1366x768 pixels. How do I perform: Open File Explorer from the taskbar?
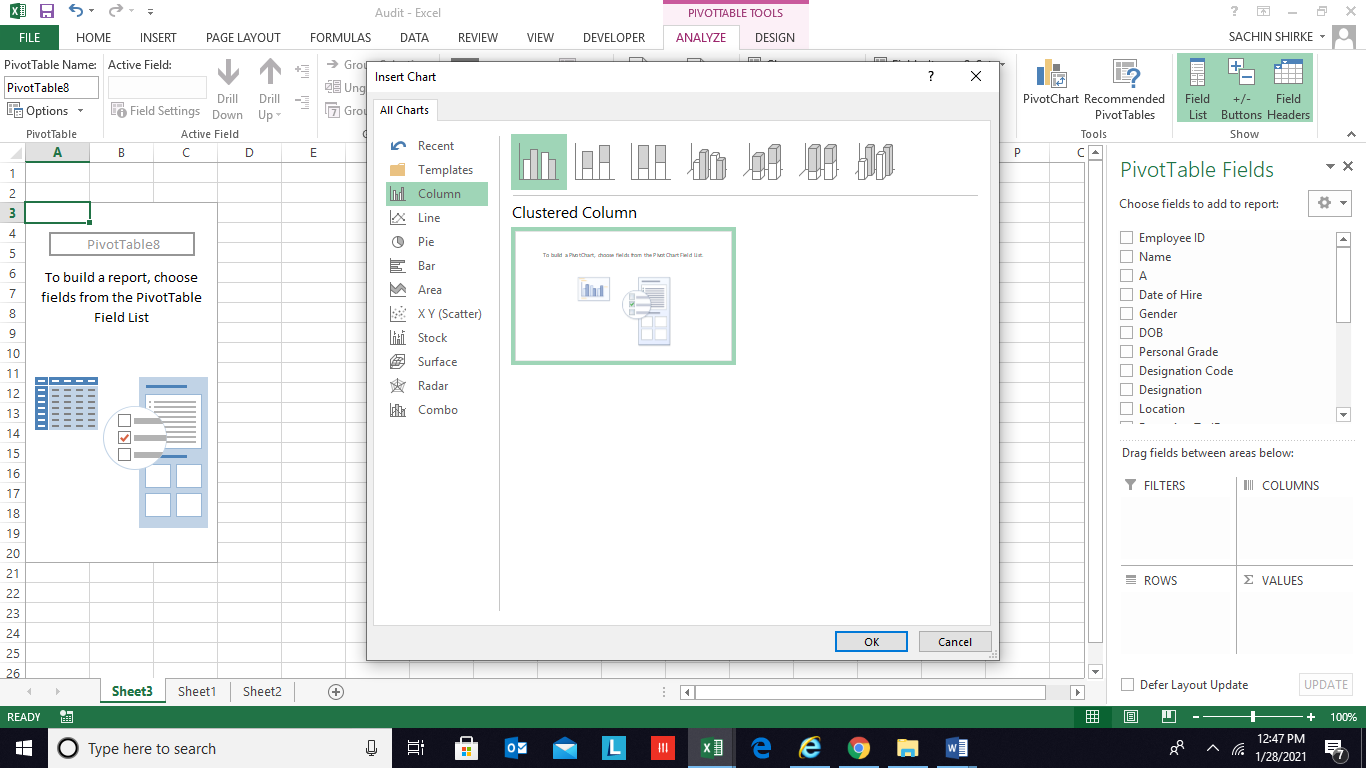pyautogui.click(x=907, y=748)
